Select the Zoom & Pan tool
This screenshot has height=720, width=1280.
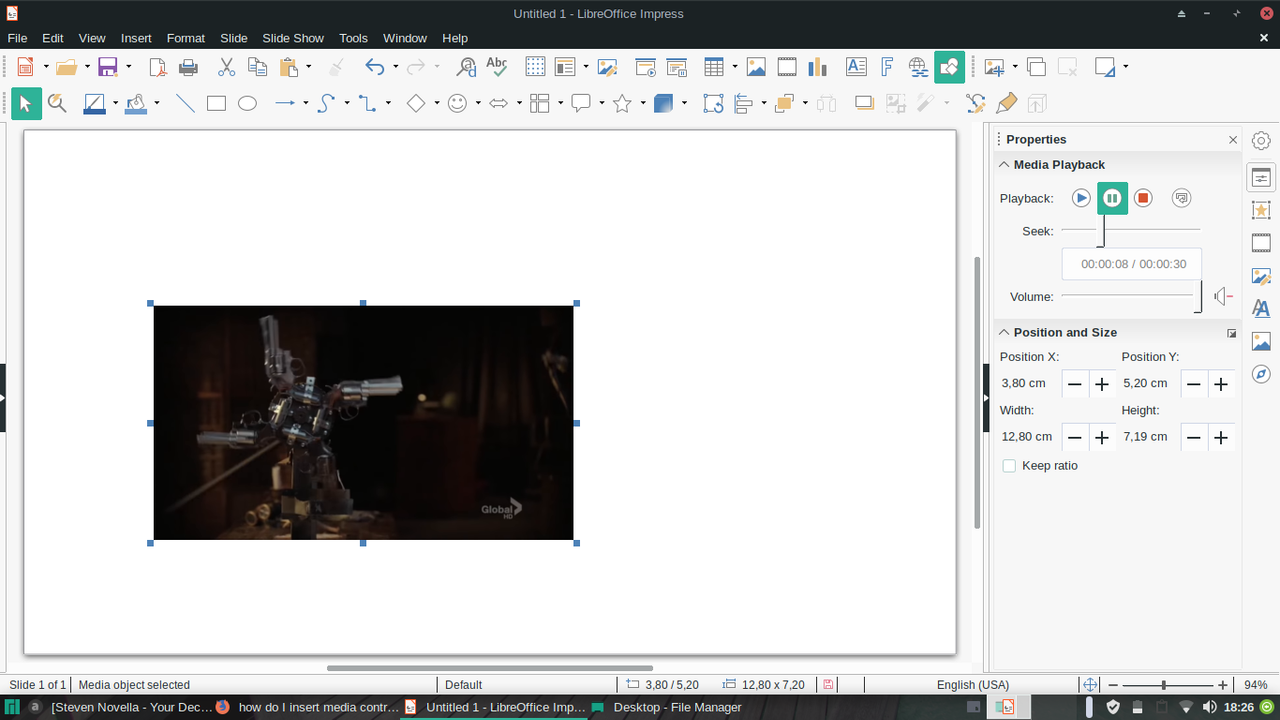click(57, 103)
